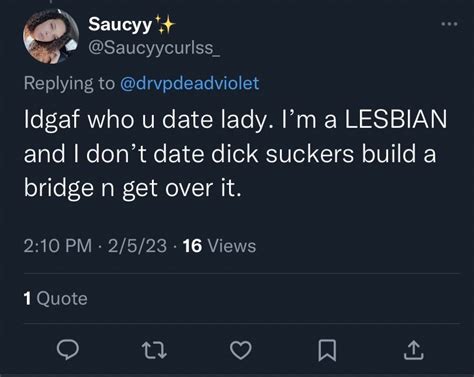Click the 2:10 PM timestamp
This screenshot has height=377, width=474.
(58, 246)
